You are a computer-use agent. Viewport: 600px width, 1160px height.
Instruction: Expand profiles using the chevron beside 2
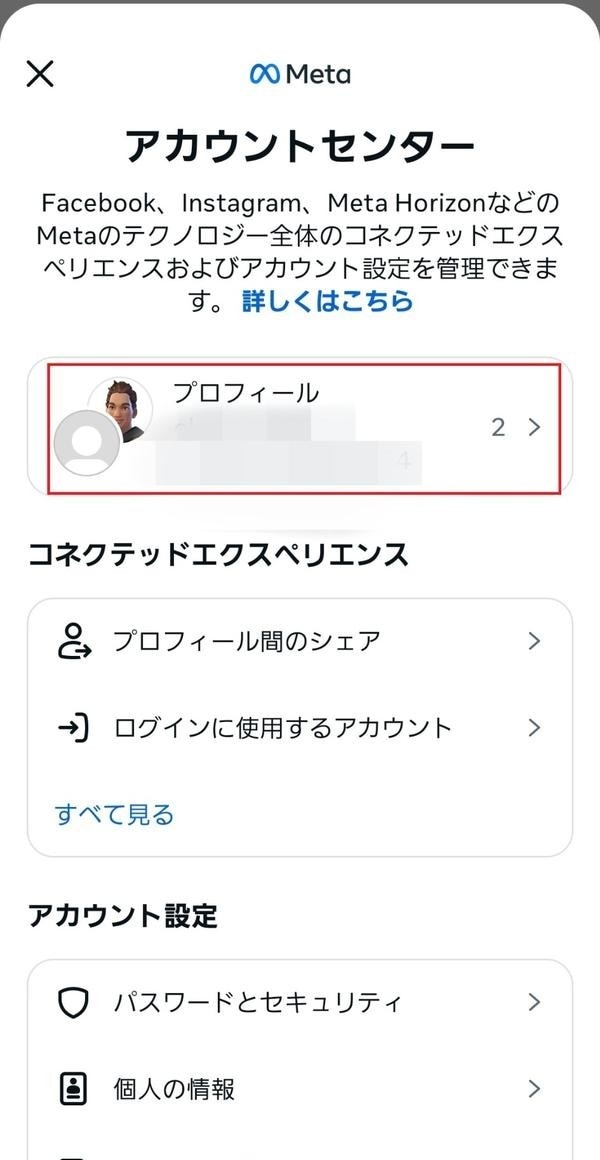(x=534, y=428)
